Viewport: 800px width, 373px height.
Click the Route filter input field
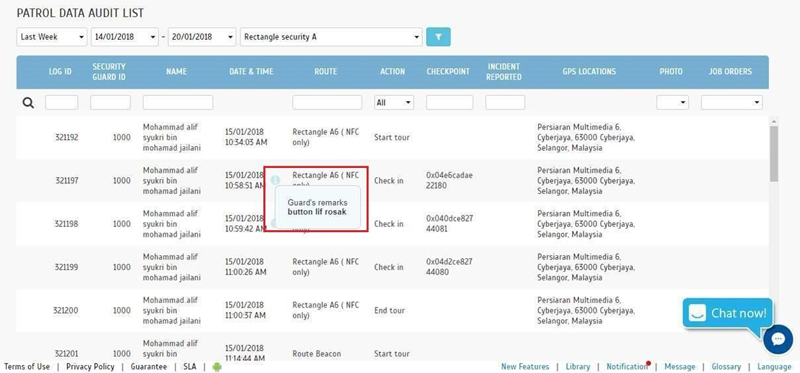[x=327, y=103]
